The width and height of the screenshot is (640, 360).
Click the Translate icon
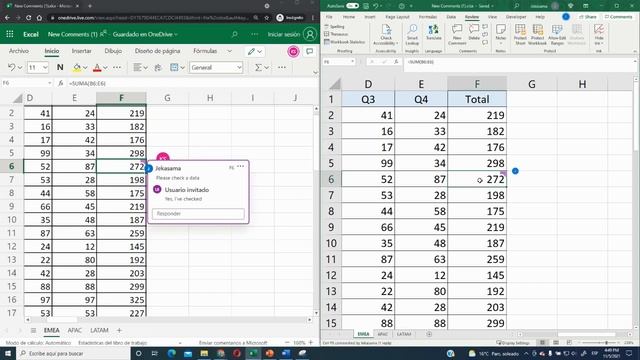pyautogui.click(x=433, y=32)
